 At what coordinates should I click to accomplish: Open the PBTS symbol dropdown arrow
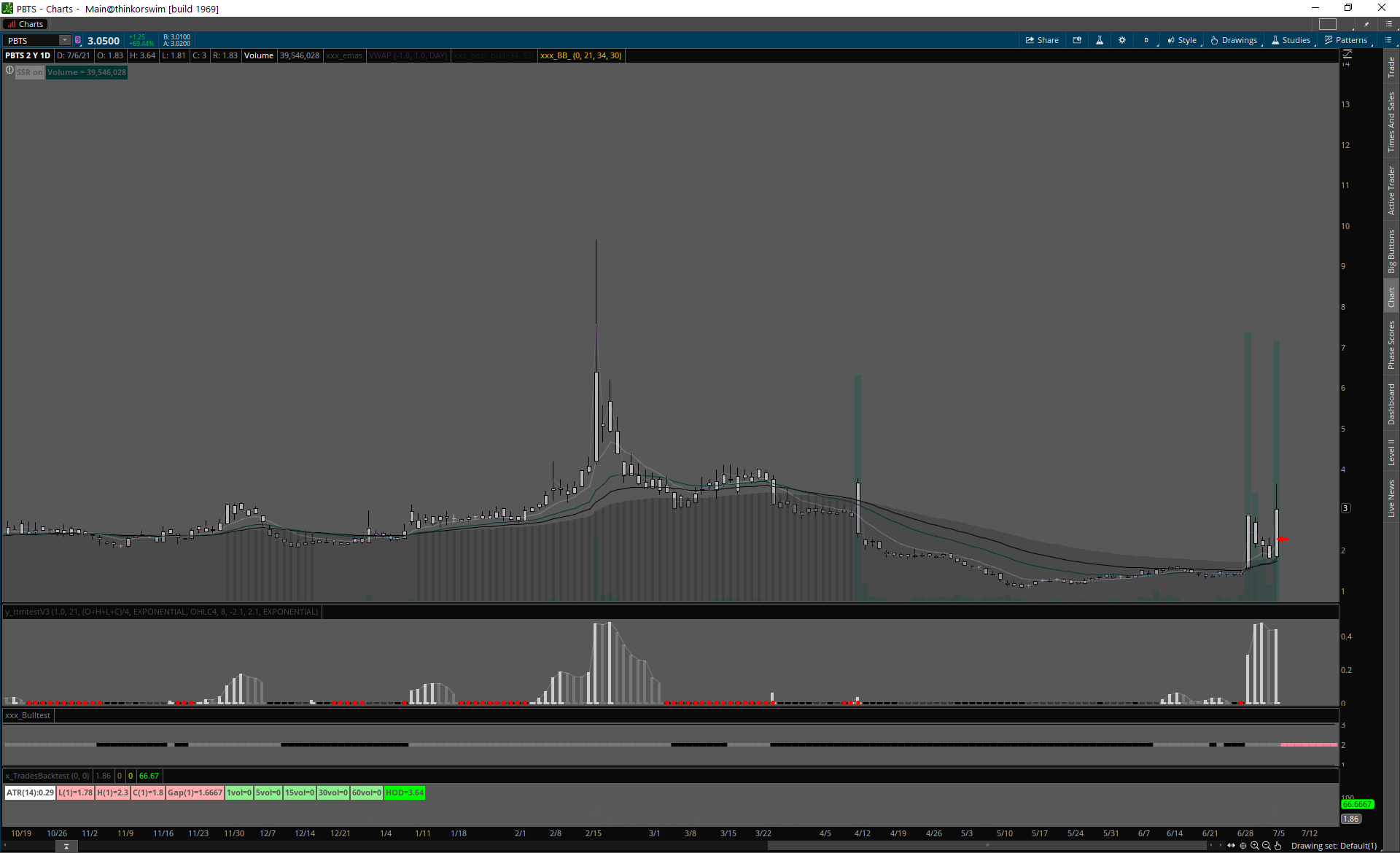[65, 40]
